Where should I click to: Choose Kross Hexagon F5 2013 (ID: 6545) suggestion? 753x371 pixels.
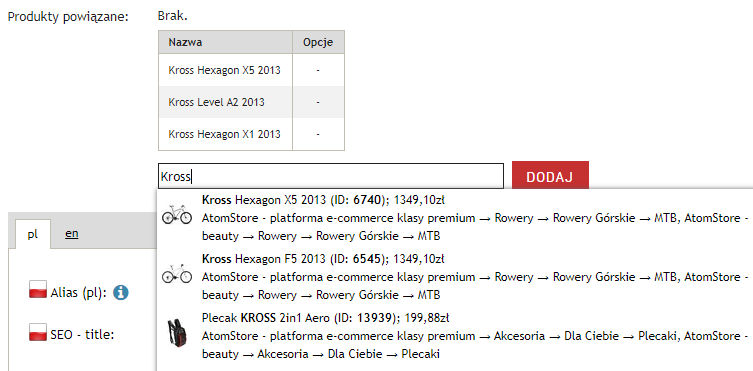pos(454,276)
